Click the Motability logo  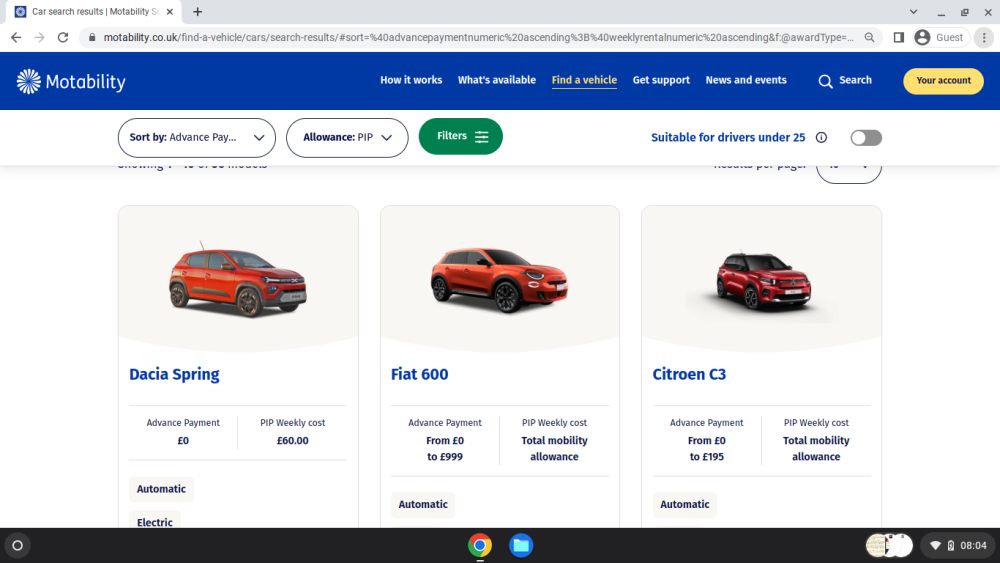(71, 82)
